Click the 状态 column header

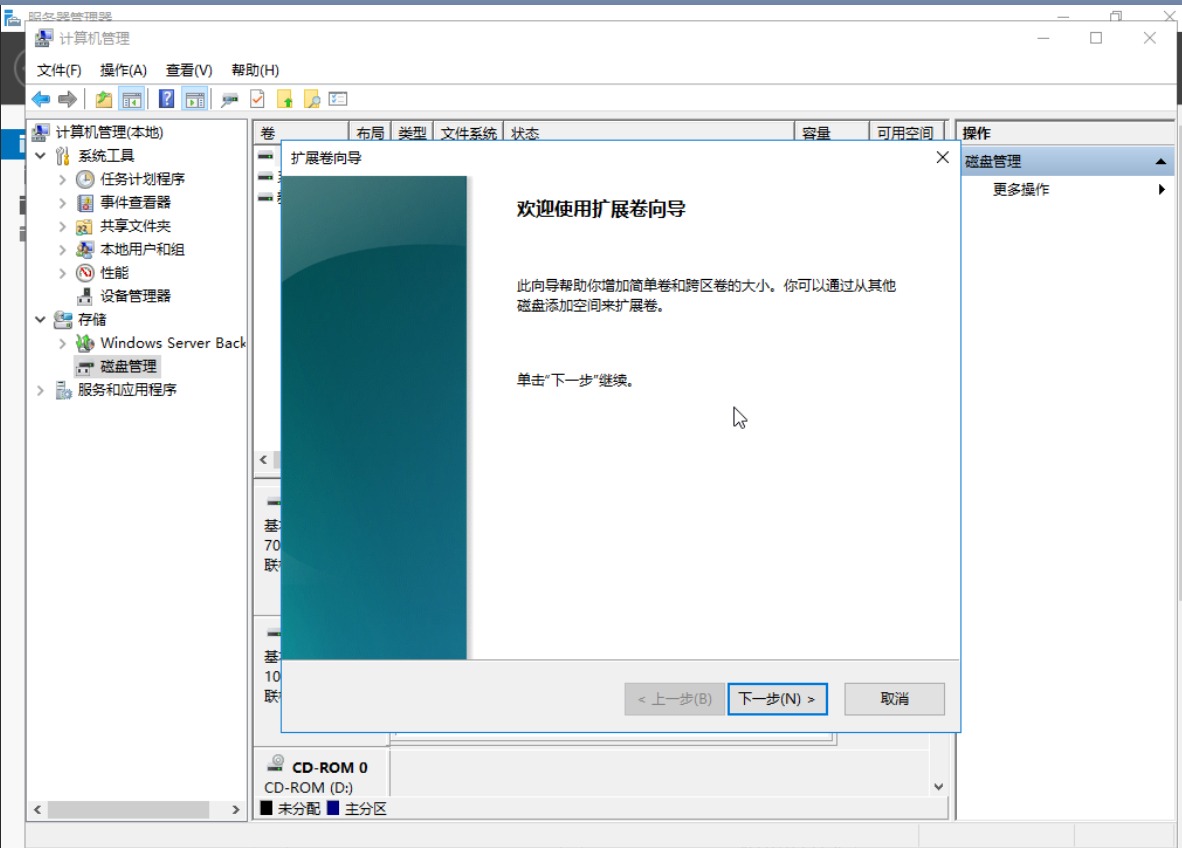[x=648, y=133]
